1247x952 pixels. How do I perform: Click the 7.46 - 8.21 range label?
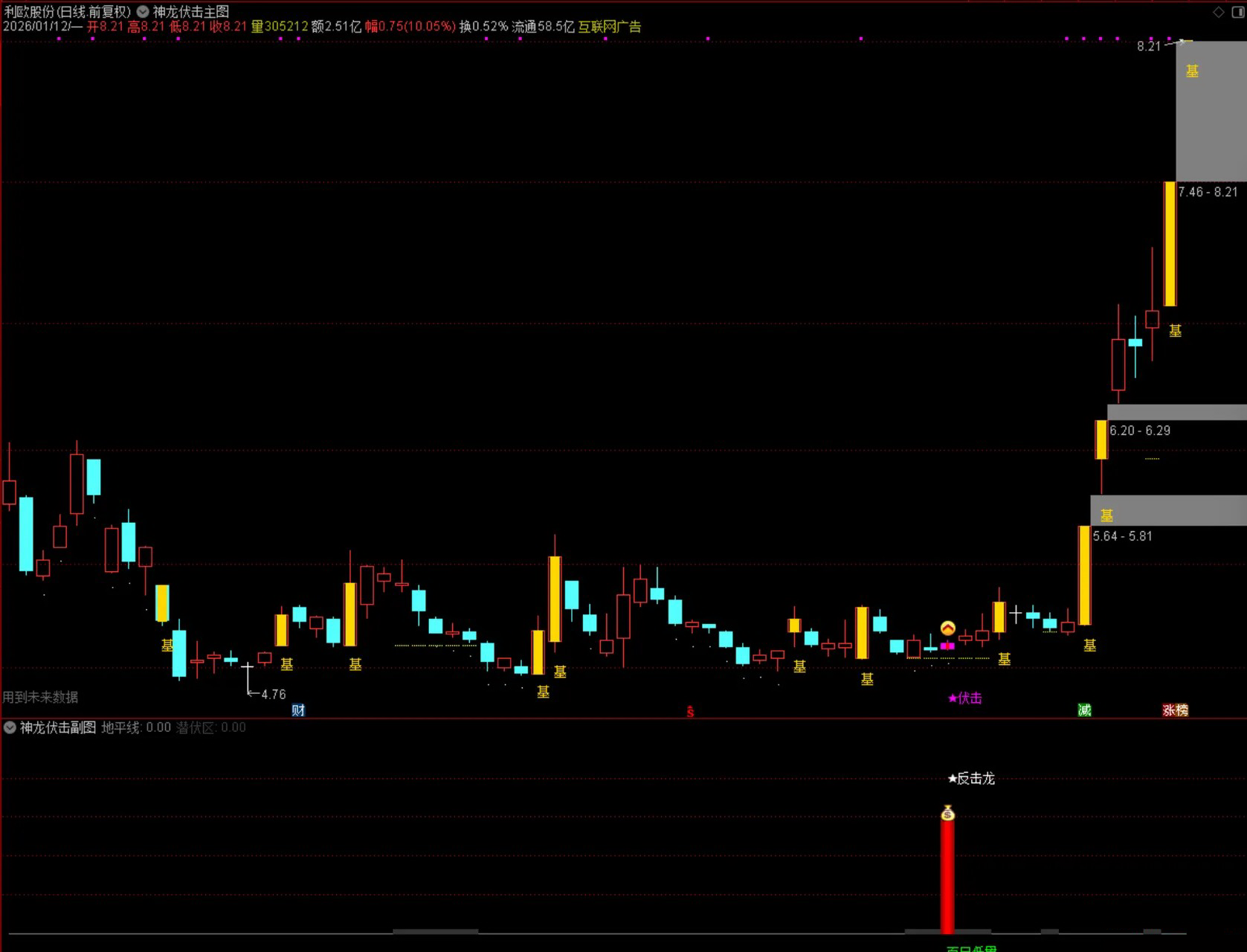1208,192
